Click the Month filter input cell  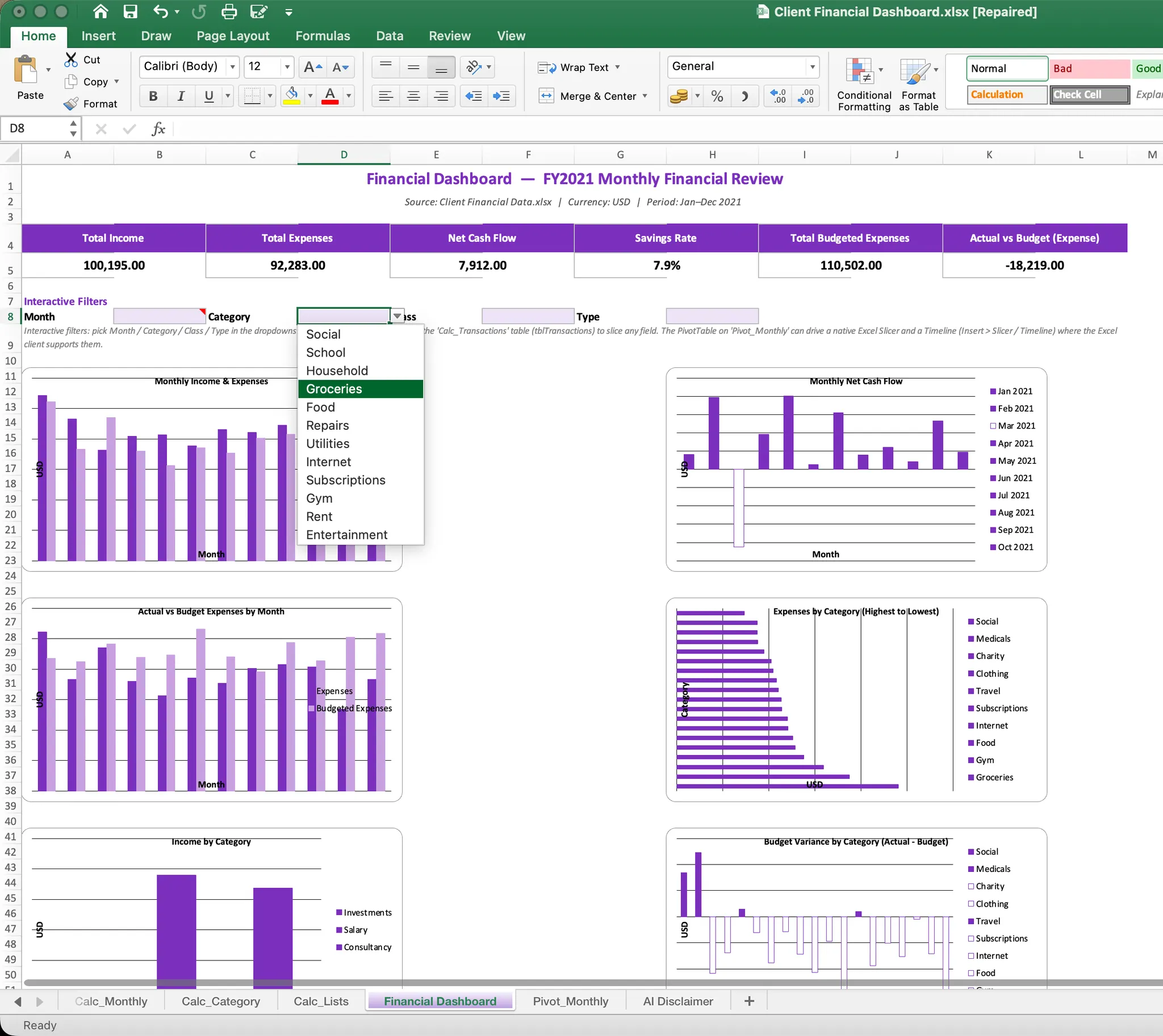(160, 316)
